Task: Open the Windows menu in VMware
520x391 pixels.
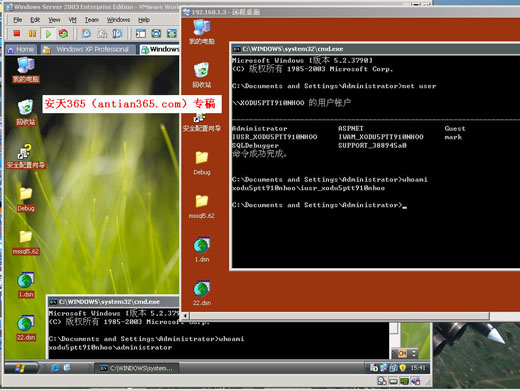Action: [x=118, y=20]
